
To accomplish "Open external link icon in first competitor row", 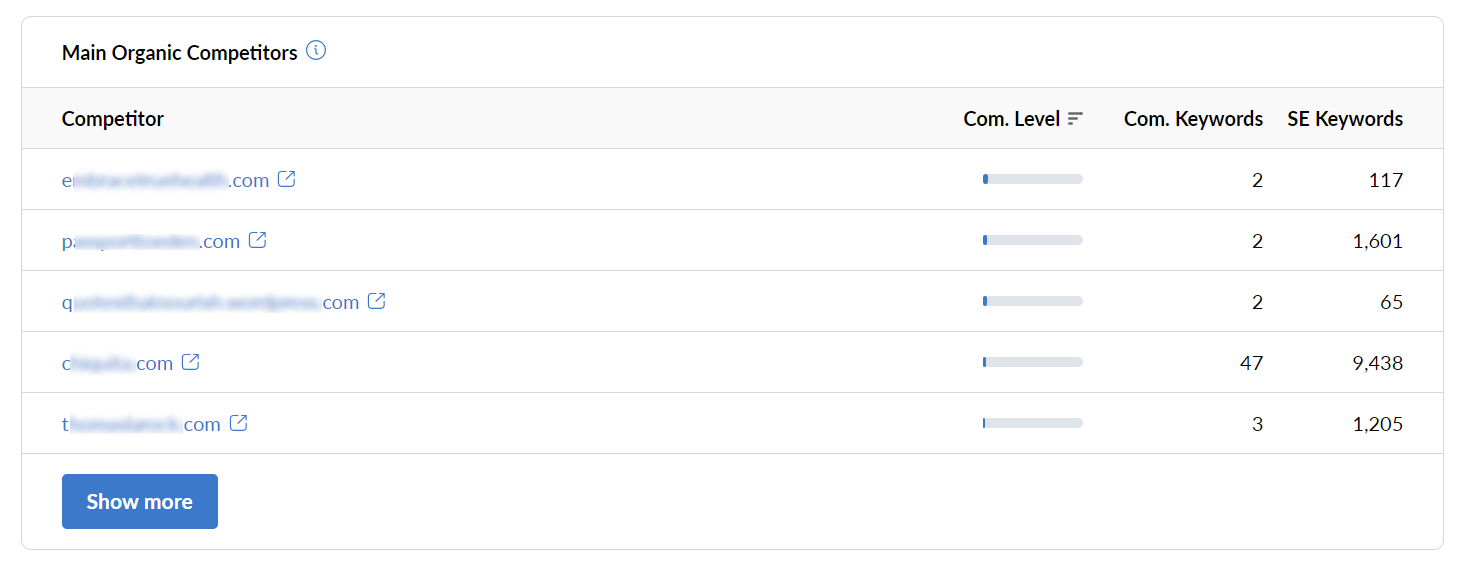I will click(287, 180).
